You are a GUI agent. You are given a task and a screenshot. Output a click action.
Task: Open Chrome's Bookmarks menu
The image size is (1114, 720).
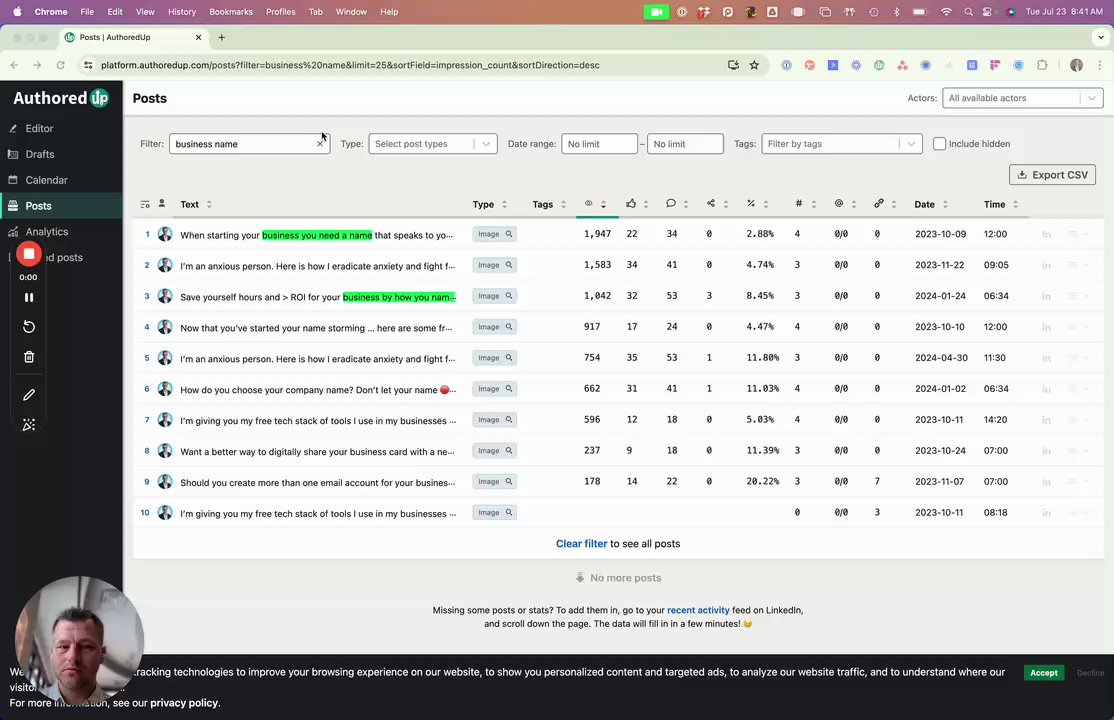pos(231,12)
